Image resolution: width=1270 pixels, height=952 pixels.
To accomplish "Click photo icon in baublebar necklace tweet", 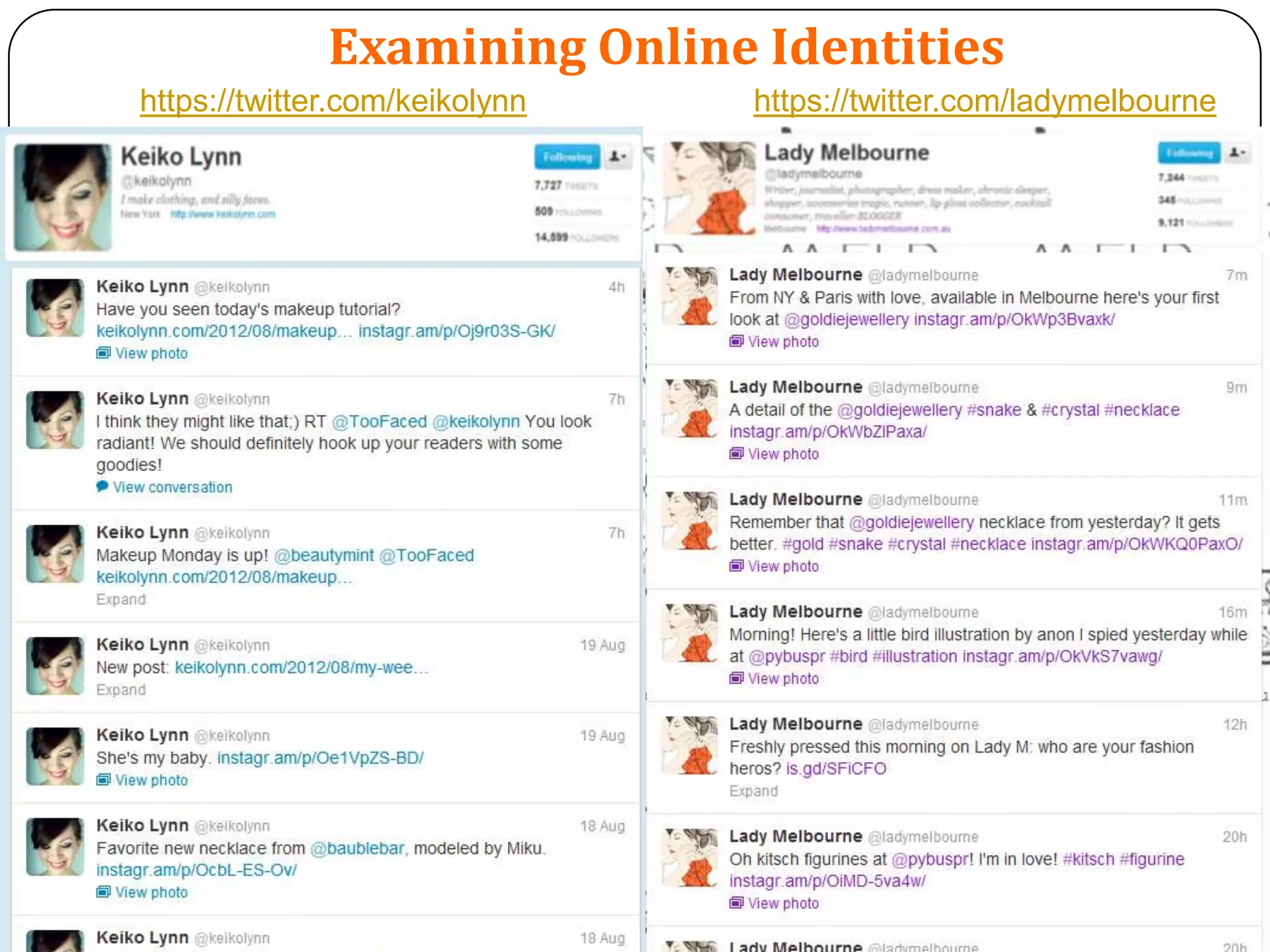I will tap(104, 892).
